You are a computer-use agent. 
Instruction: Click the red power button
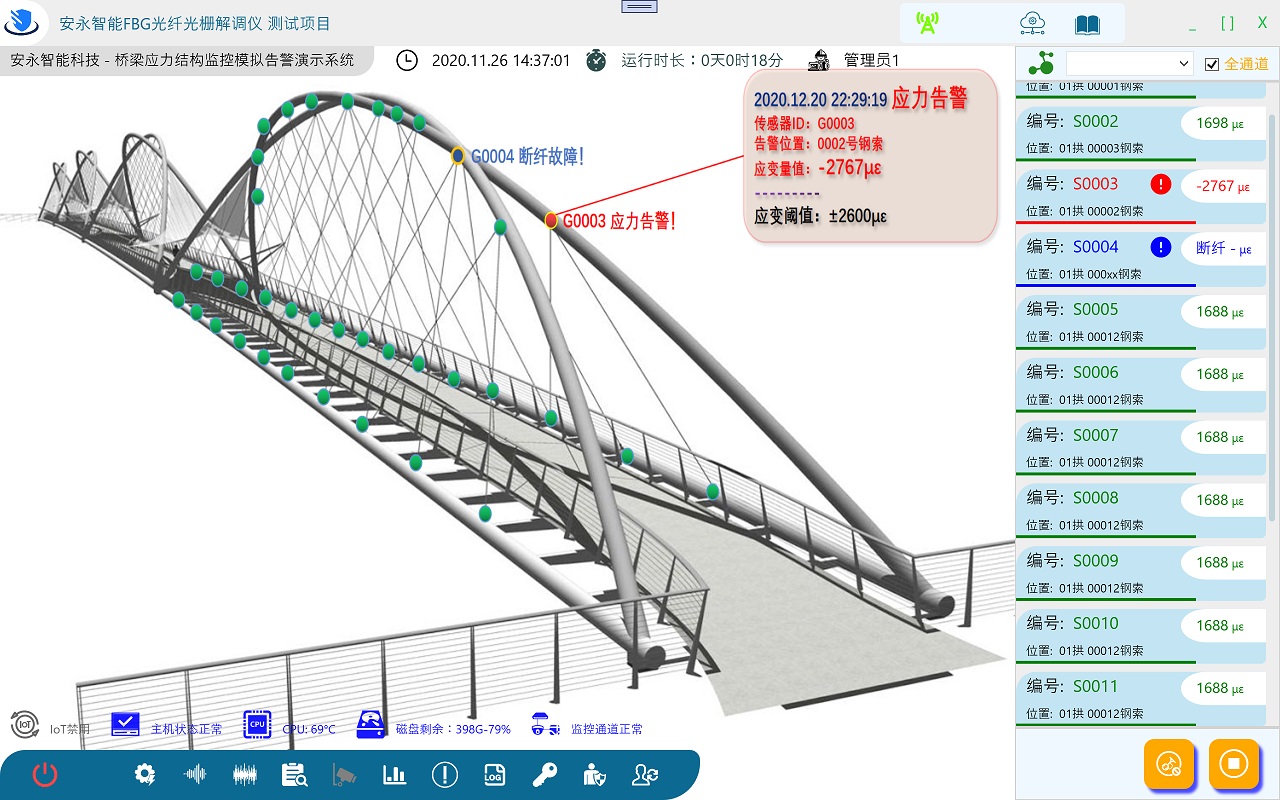[x=45, y=774]
